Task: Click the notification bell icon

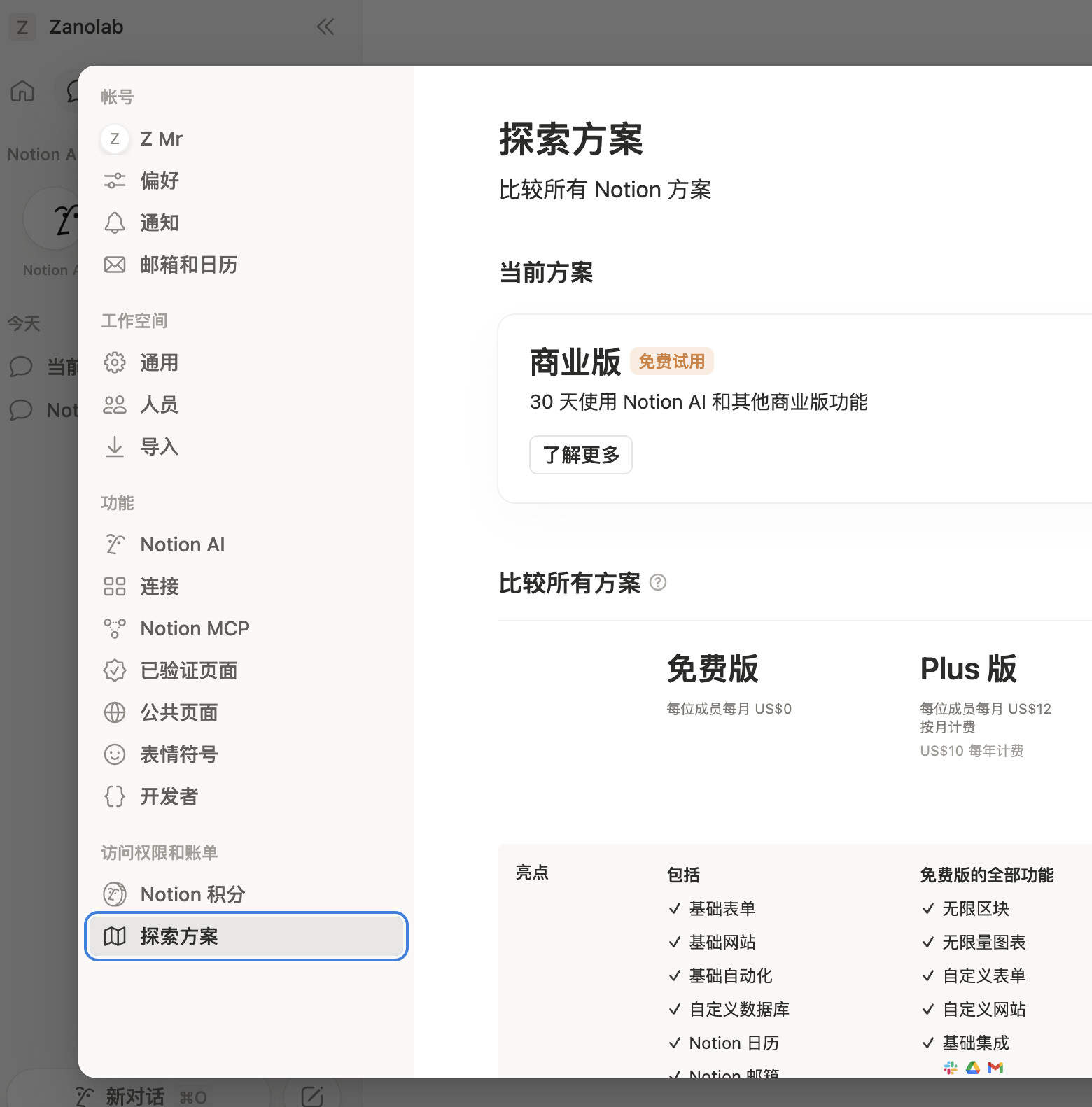Action: (x=115, y=223)
